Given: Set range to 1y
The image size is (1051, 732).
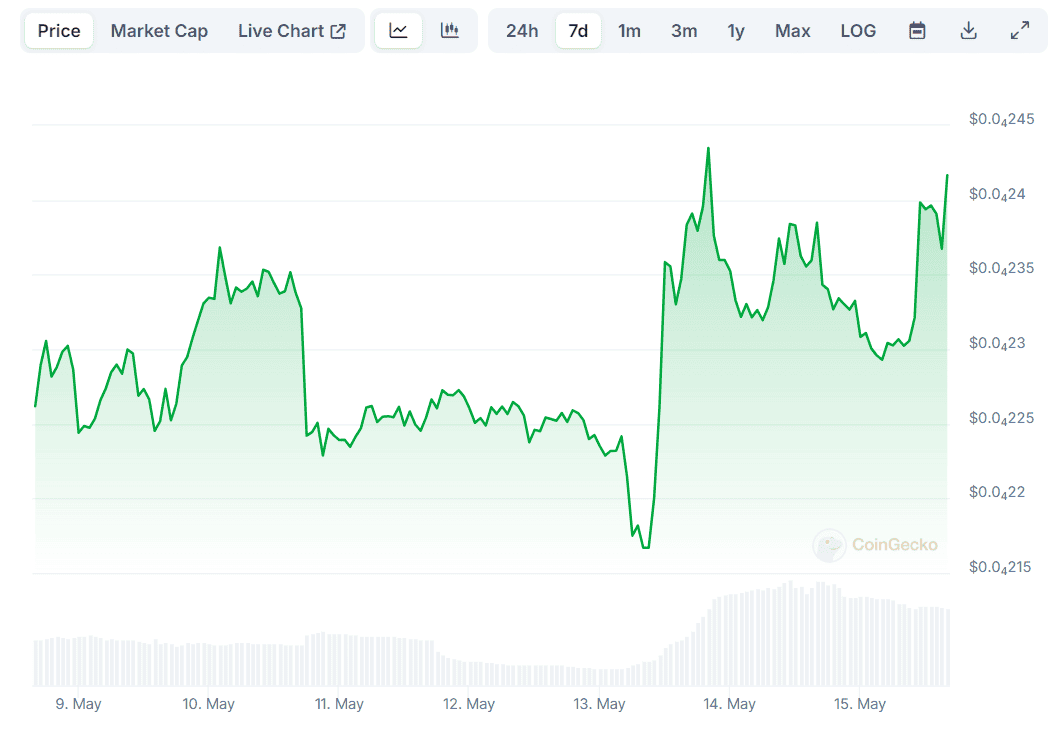Looking at the screenshot, I should coord(736,31).
